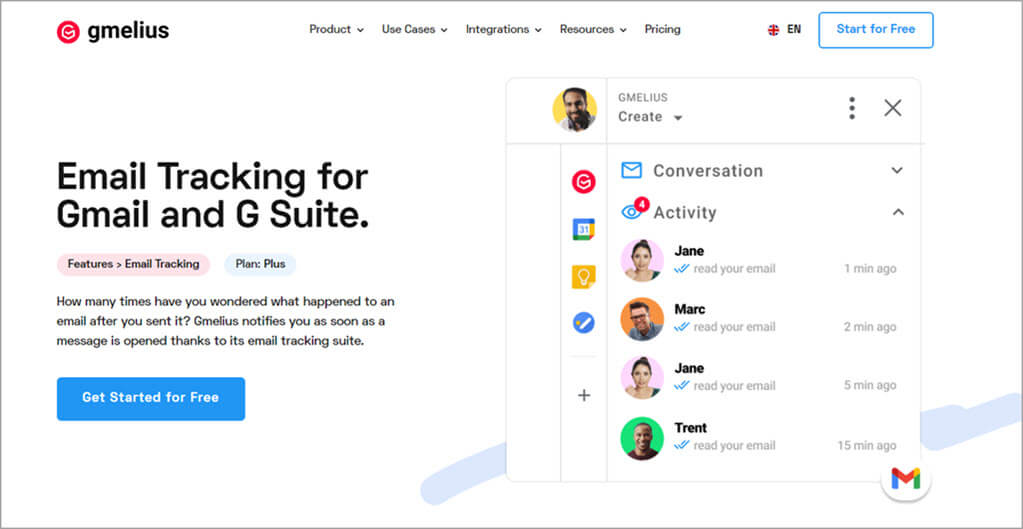Viewport: 1023px width, 529px height.
Task: Open the Create dropdown arrow
Action: coord(678,118)
